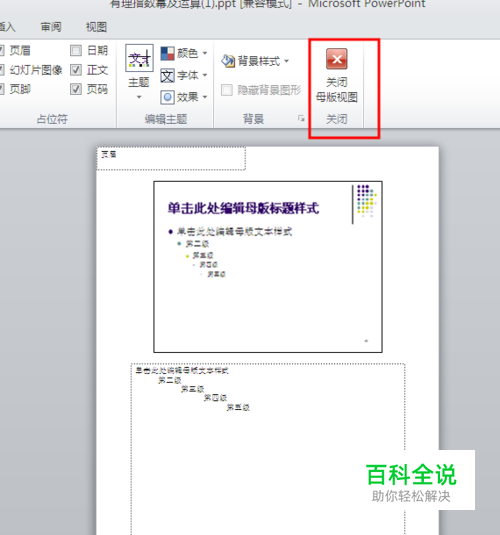
Task: Switch to the 视图 ribbon tab
Action: pos(96,27)
